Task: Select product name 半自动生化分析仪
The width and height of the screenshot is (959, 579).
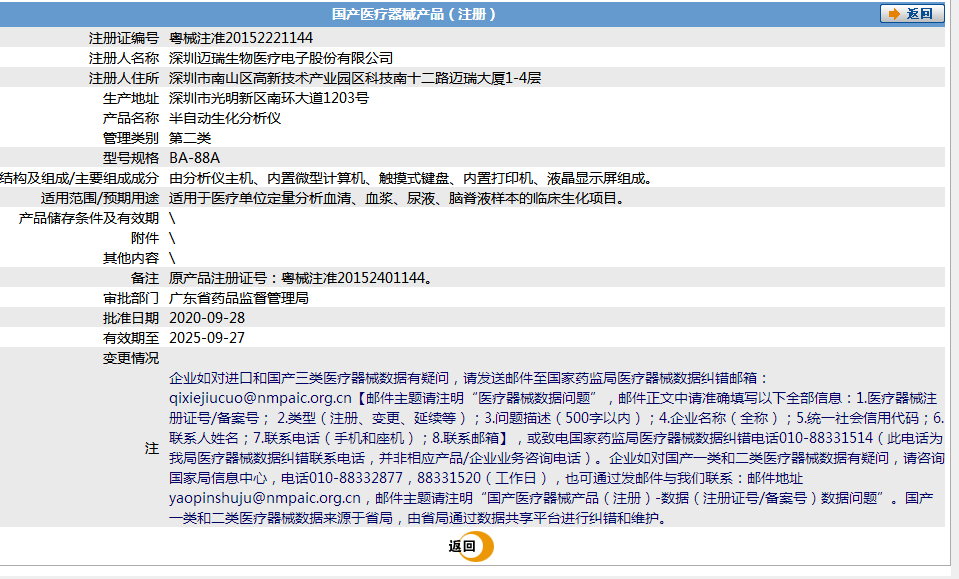Action: (224, 118)
